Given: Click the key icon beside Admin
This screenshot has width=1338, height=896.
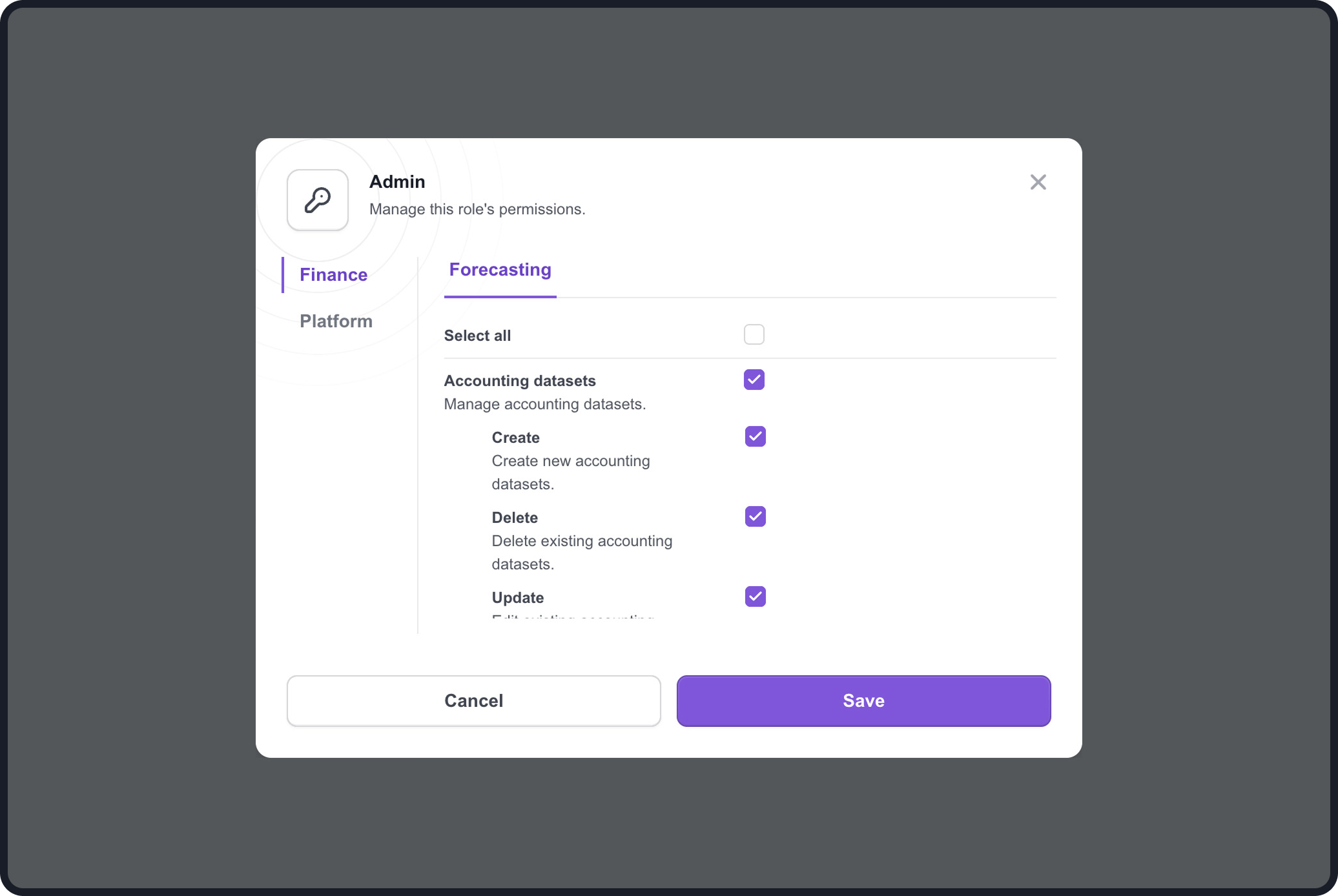Looking at the screenshot, I should click(x=318, y=200).
